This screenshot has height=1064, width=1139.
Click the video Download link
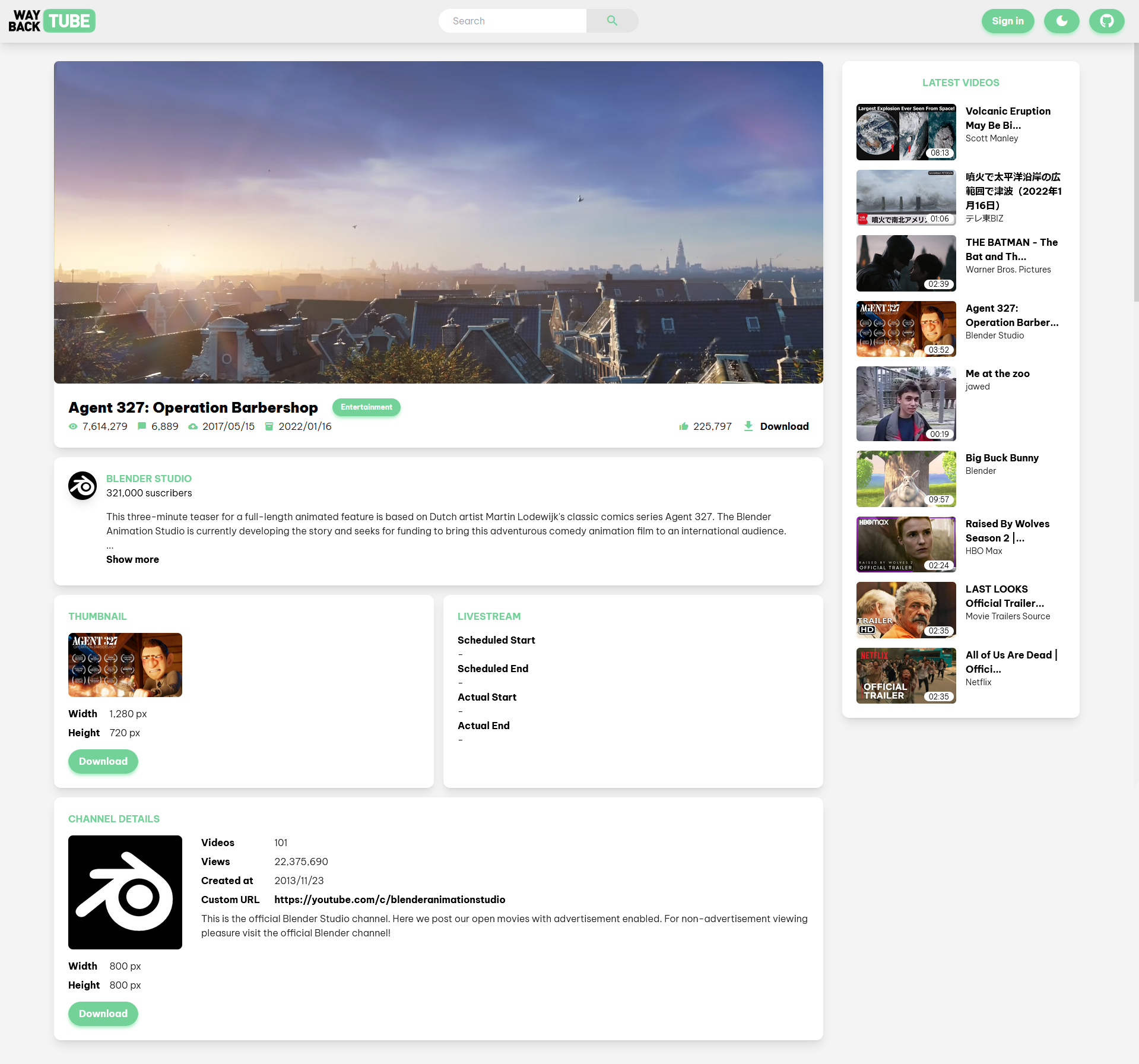pos(784,426)
